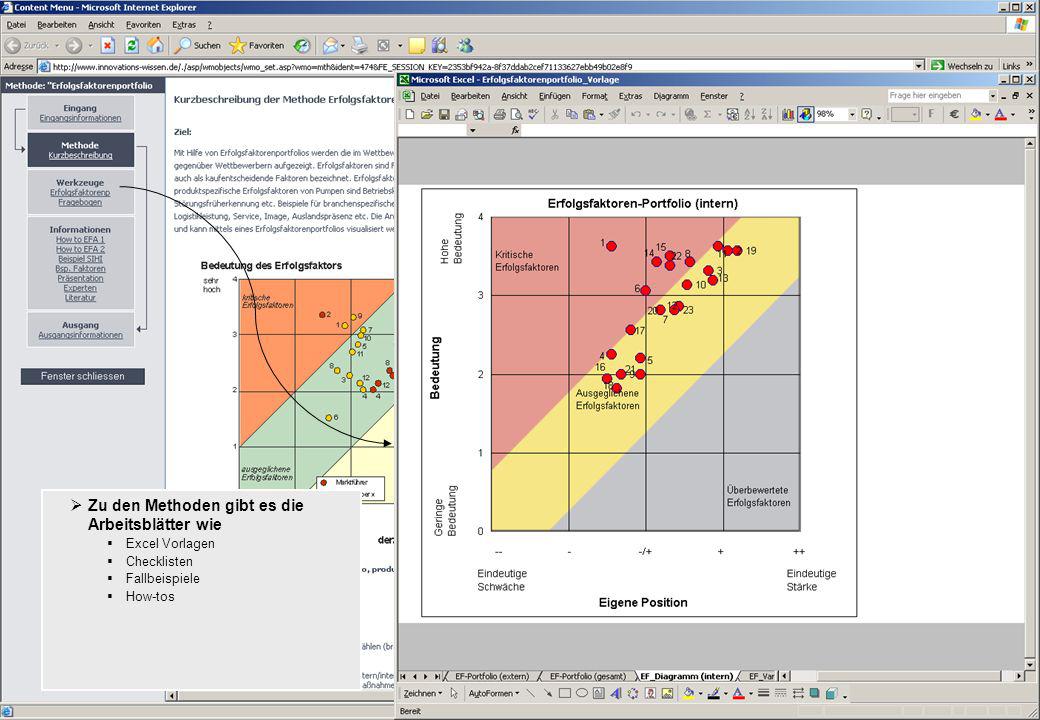
Task: Click the mail envelope icon in IE
Action: click(330, 46)
